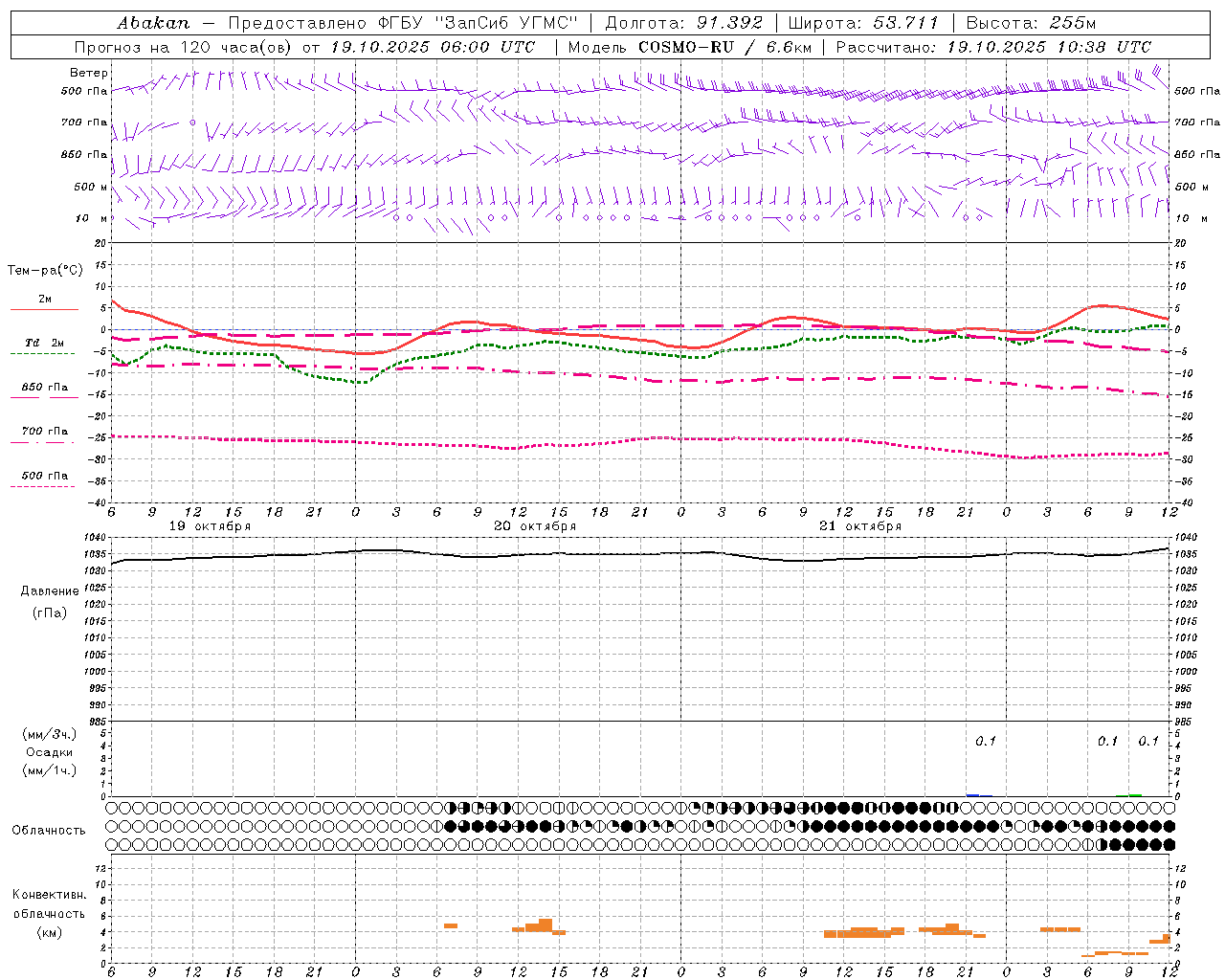Click the Осадки panel label

pyautogui.click(x=50, y=752)
